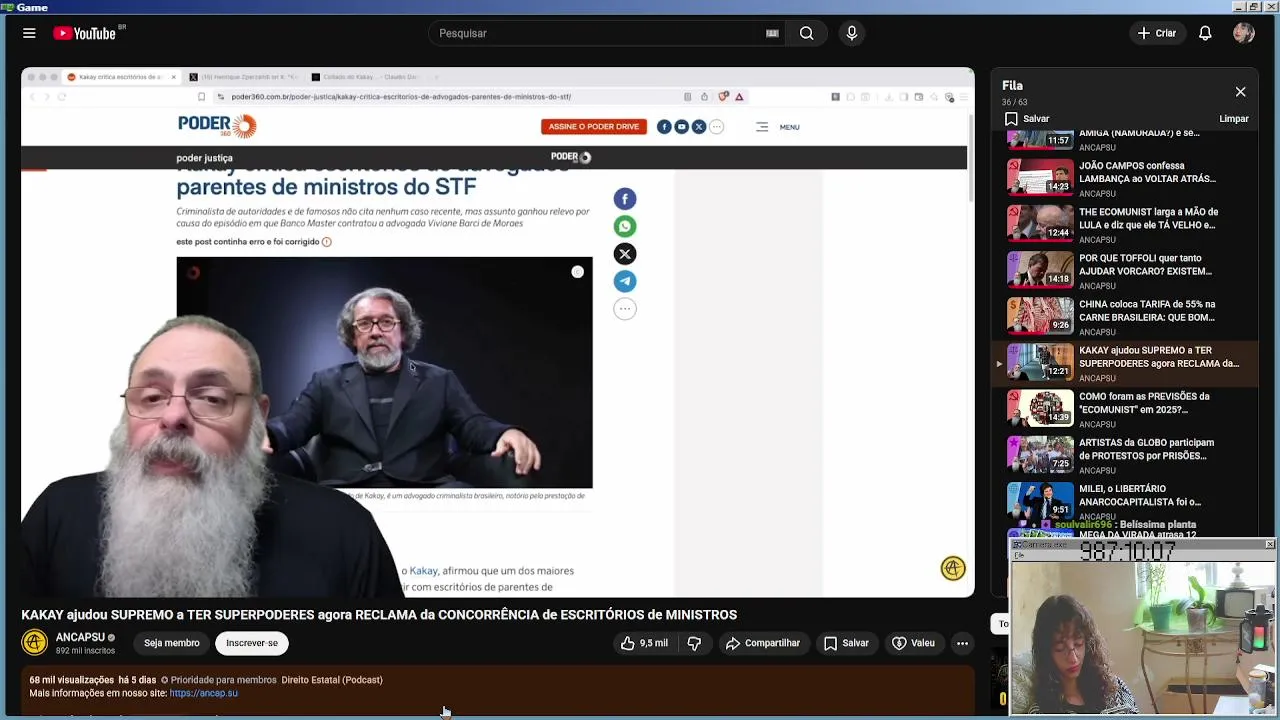Close the webcam overlay window
This screenshot has width=1280, height=720.
(x=1269, y=544)
